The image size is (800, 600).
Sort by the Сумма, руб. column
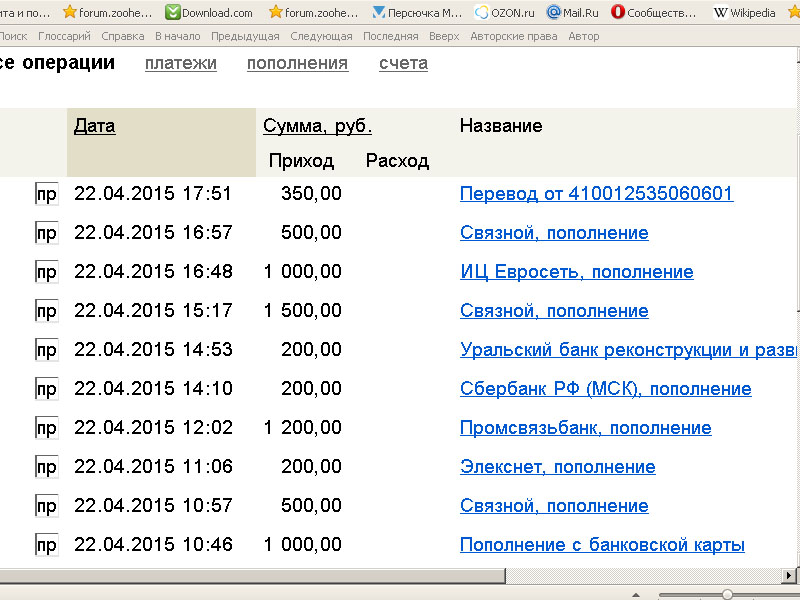(317, 126)
